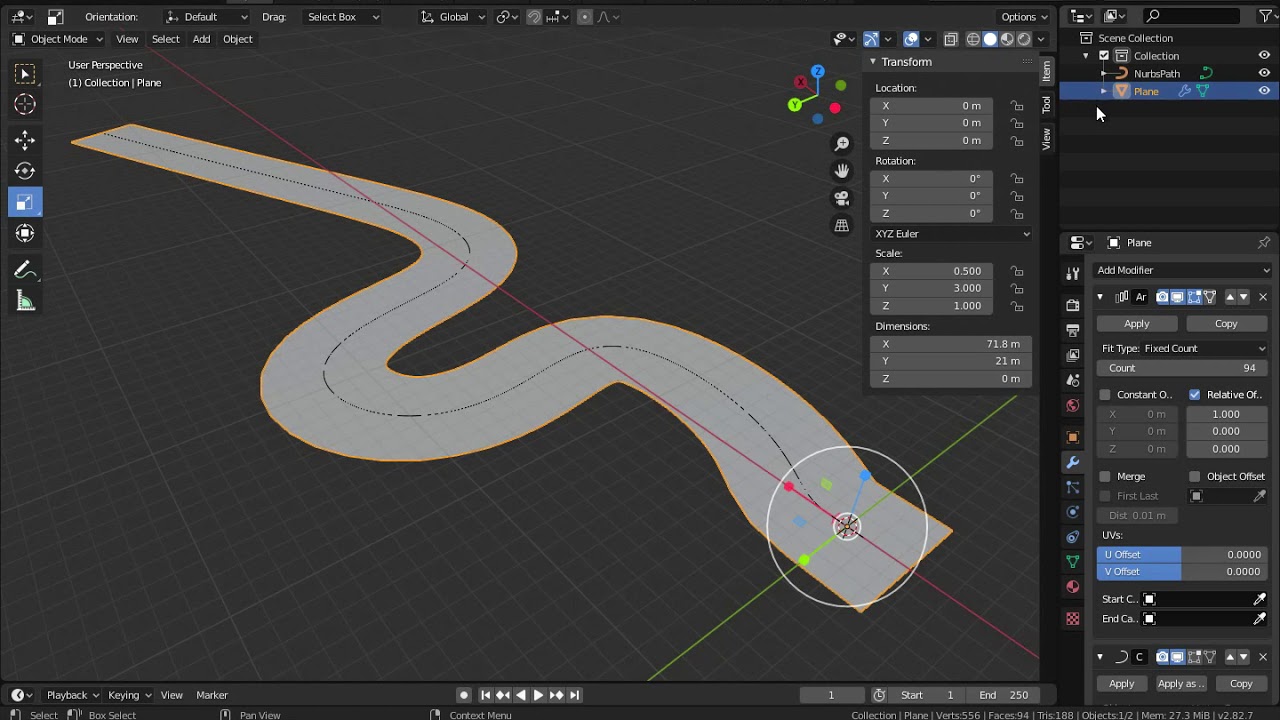Open the Output properties tab
Screen dimensions: 1280x720
click(x=1073, y=330)
